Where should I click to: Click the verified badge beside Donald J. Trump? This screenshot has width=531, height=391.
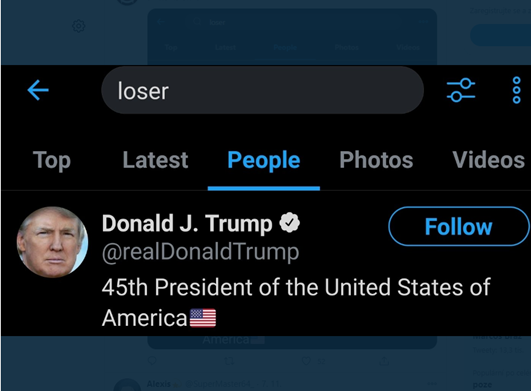(290, 223)
